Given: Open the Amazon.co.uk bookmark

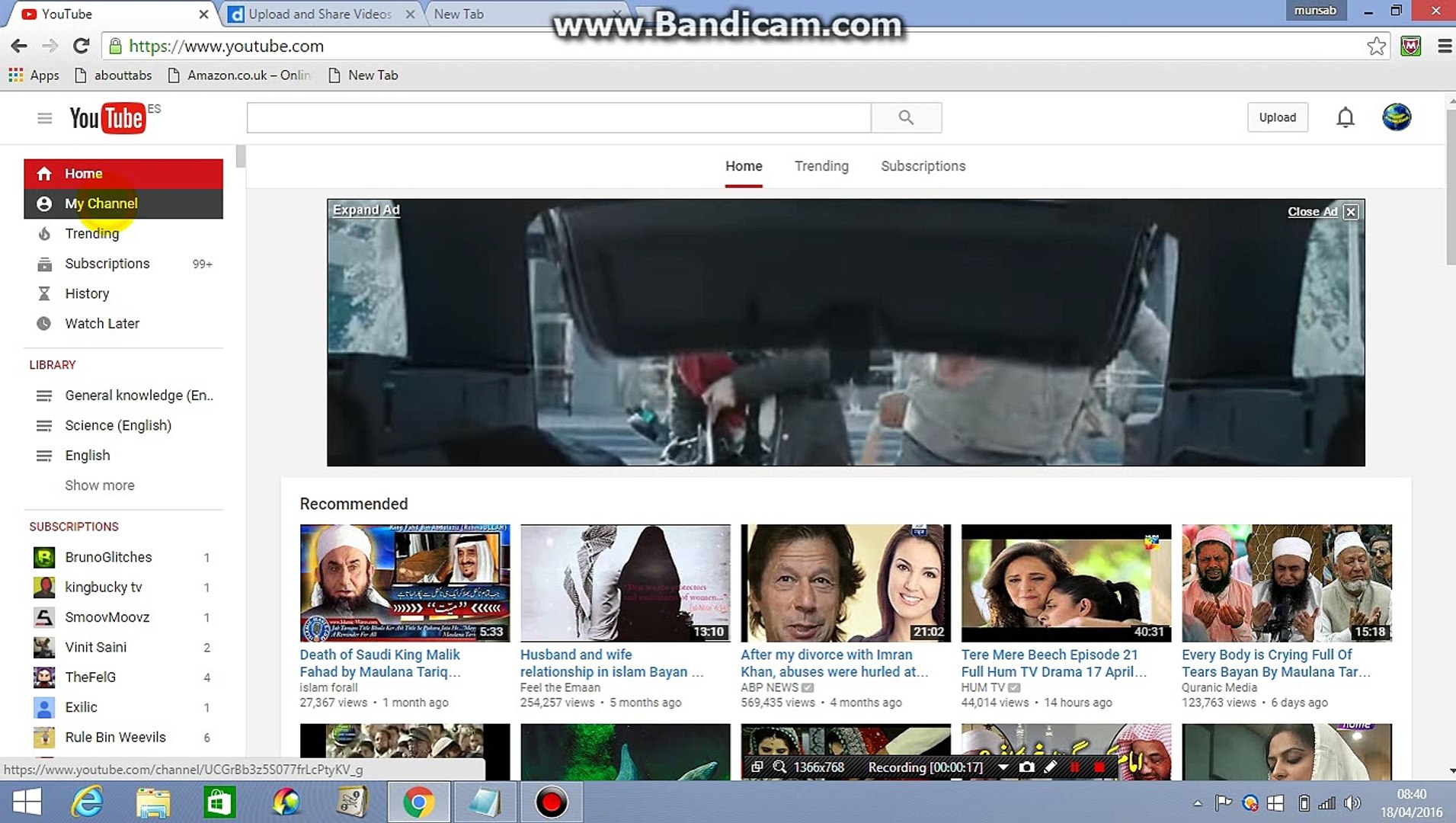Looking at the screenshot, I should 239,75.
